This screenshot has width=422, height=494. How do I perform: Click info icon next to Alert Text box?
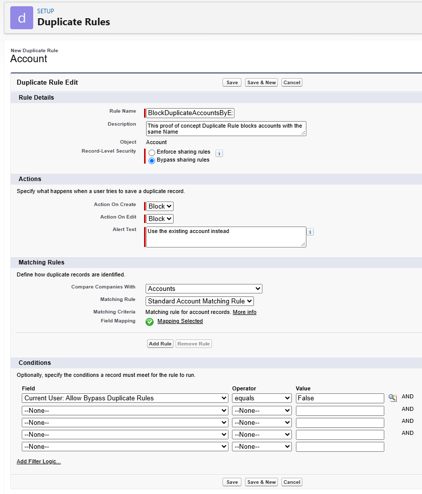coord(310,232)
